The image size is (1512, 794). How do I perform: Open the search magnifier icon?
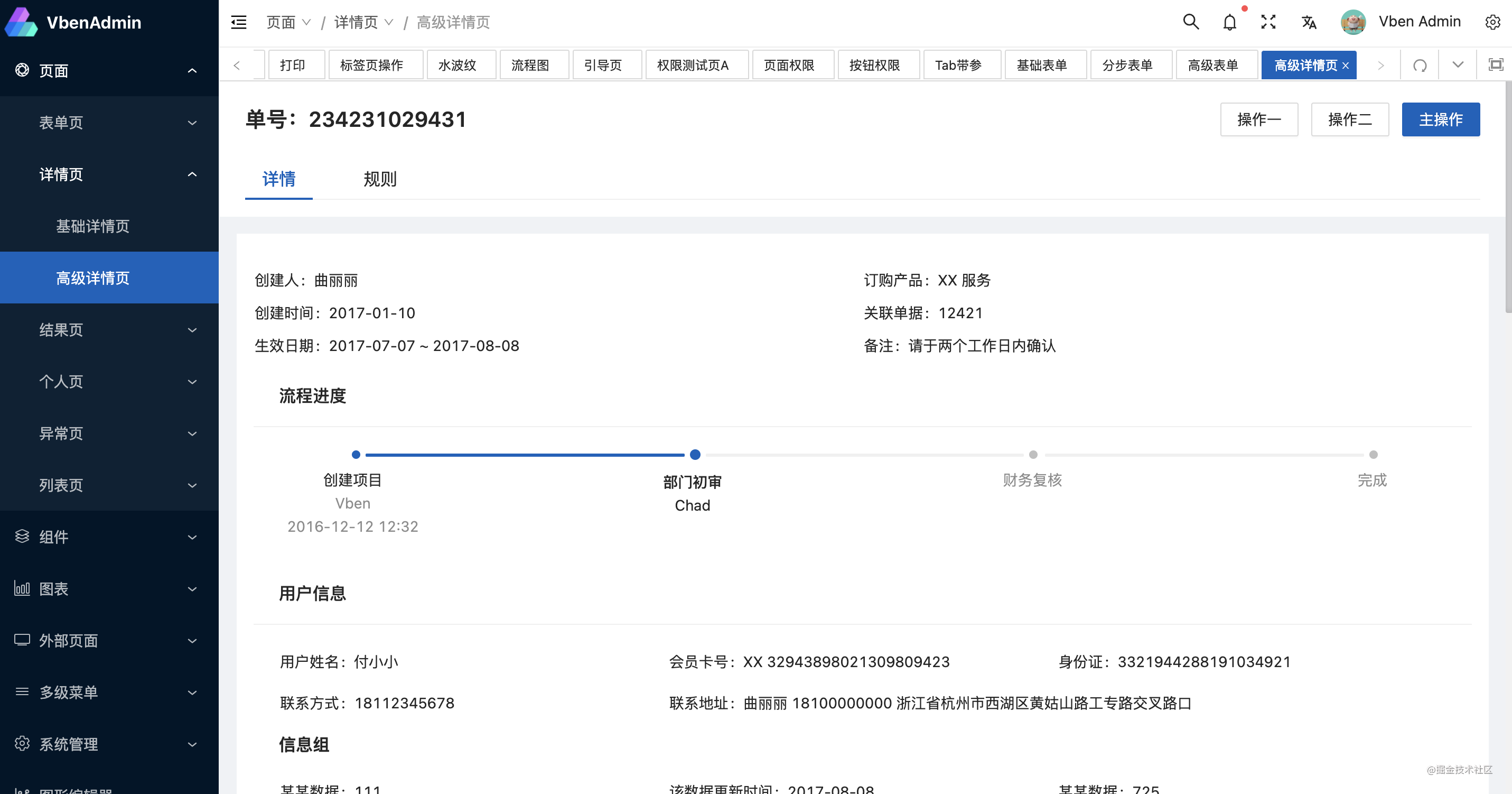[1190, 22]
